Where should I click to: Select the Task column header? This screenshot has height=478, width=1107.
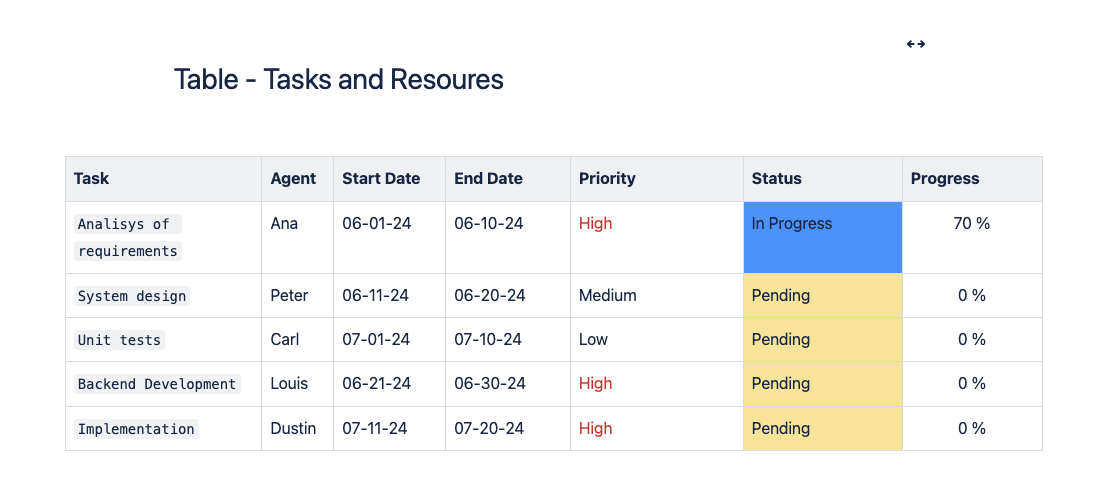coord(92,179)
